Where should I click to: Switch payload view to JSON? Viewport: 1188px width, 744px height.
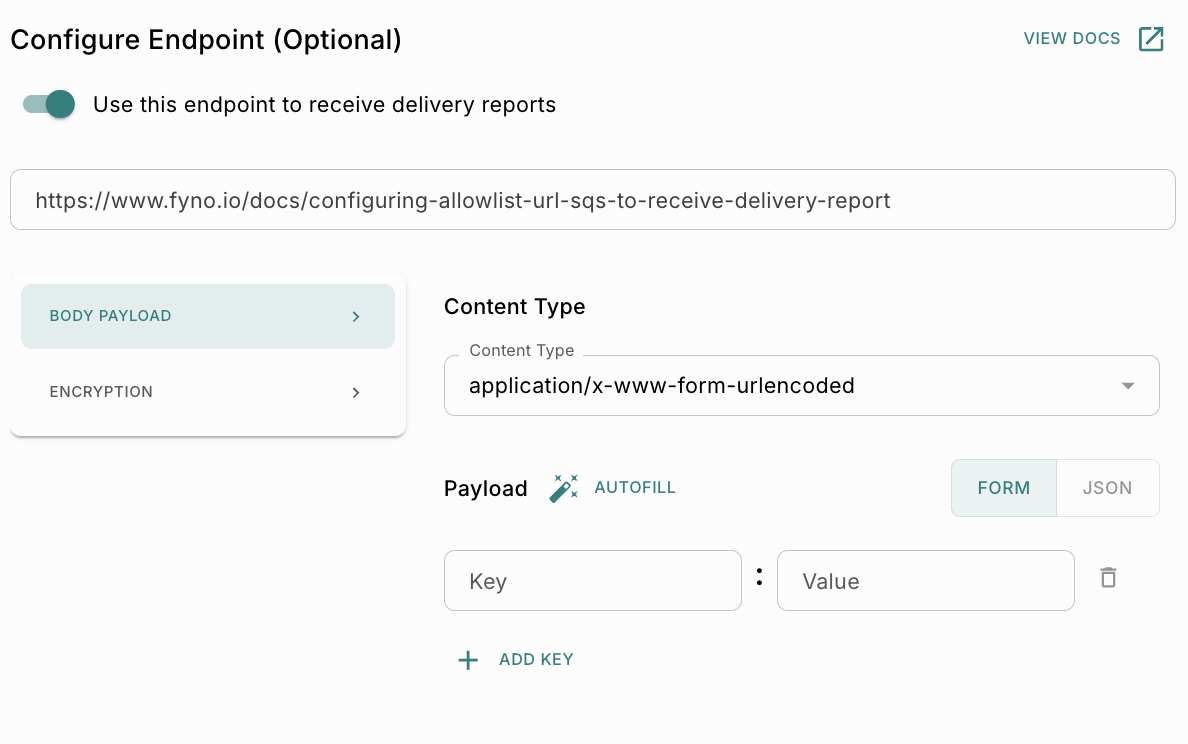pos(1108,488)
